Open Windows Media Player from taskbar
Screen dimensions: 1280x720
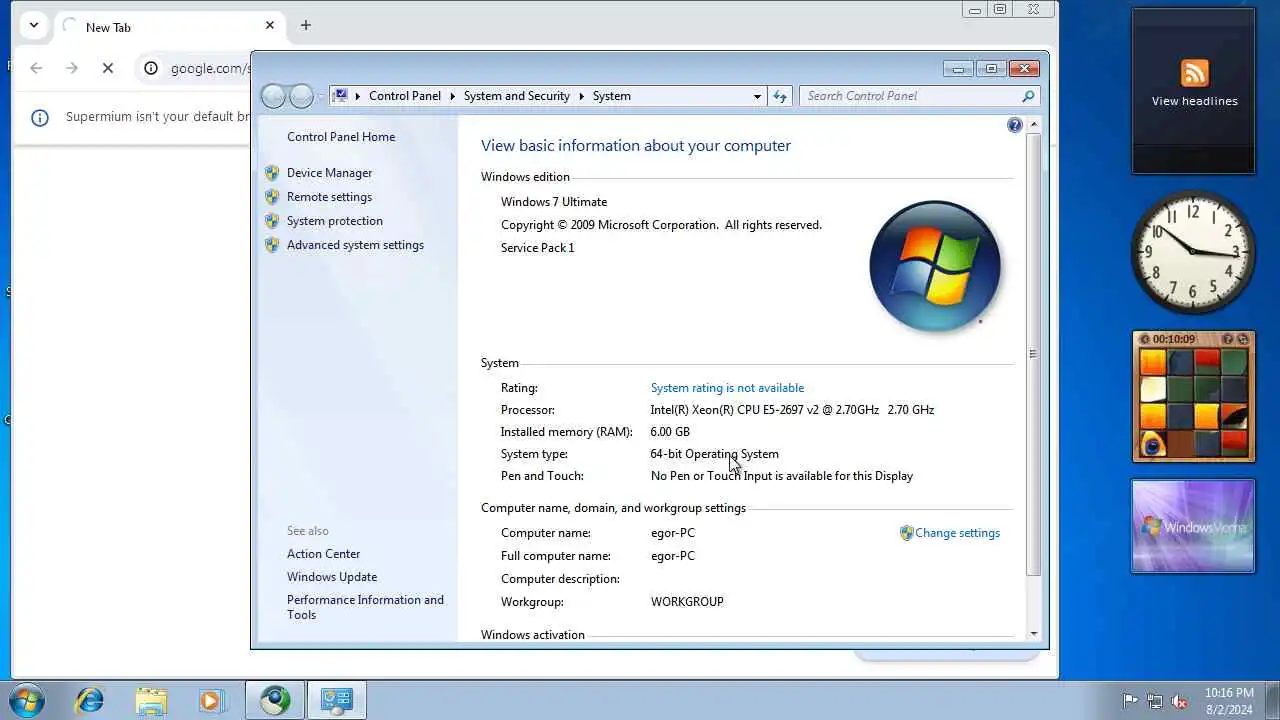(x=211, y=701)
